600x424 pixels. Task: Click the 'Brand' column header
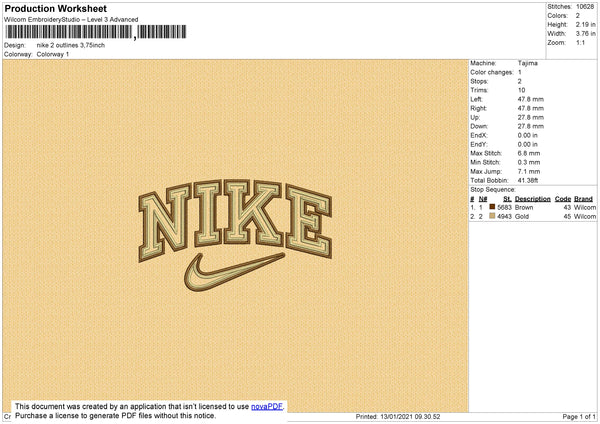tap(584, 199)
